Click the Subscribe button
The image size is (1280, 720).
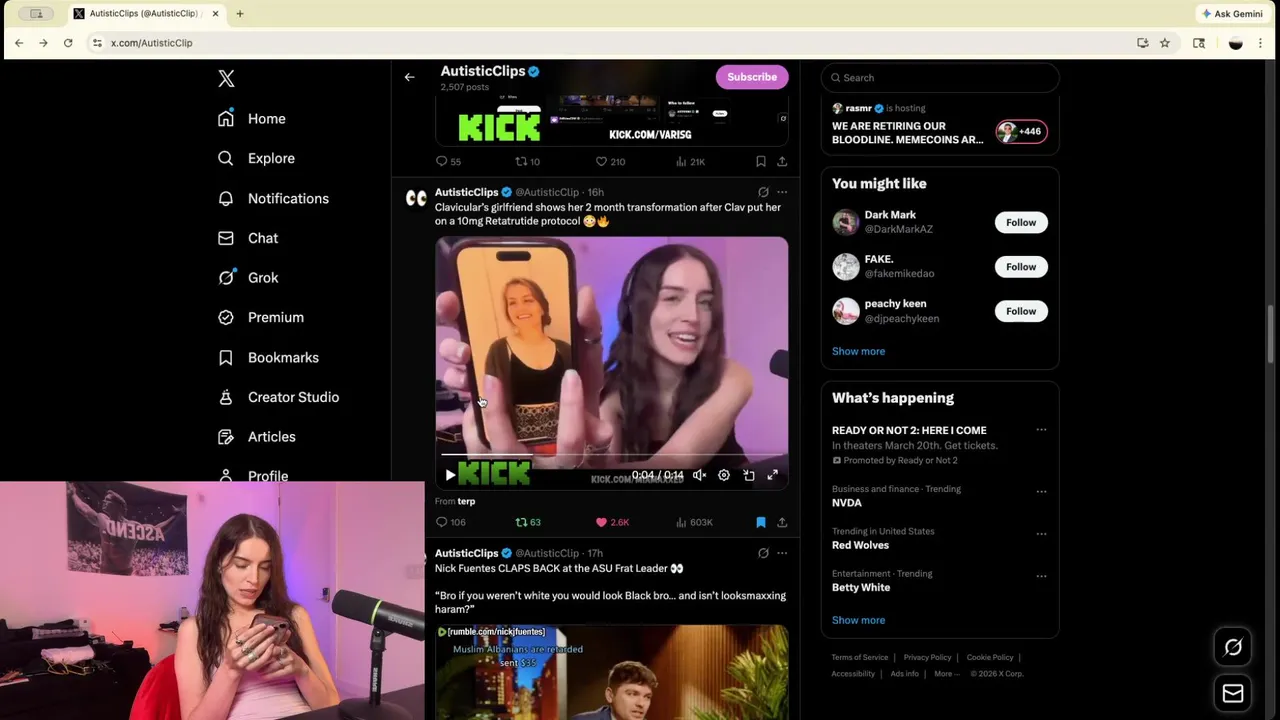click(752, 77)
